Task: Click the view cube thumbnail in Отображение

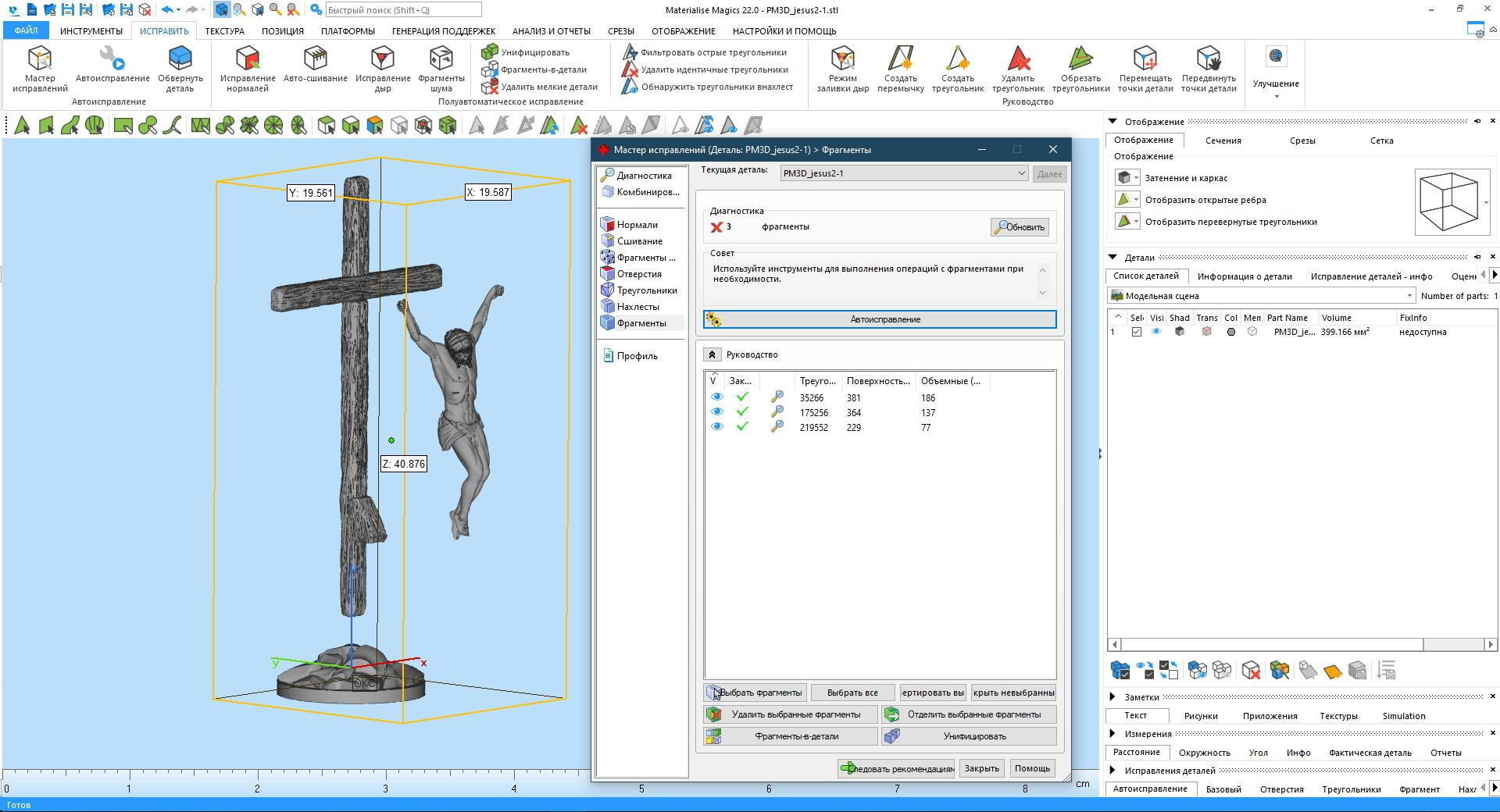Action: (1448, 202)
